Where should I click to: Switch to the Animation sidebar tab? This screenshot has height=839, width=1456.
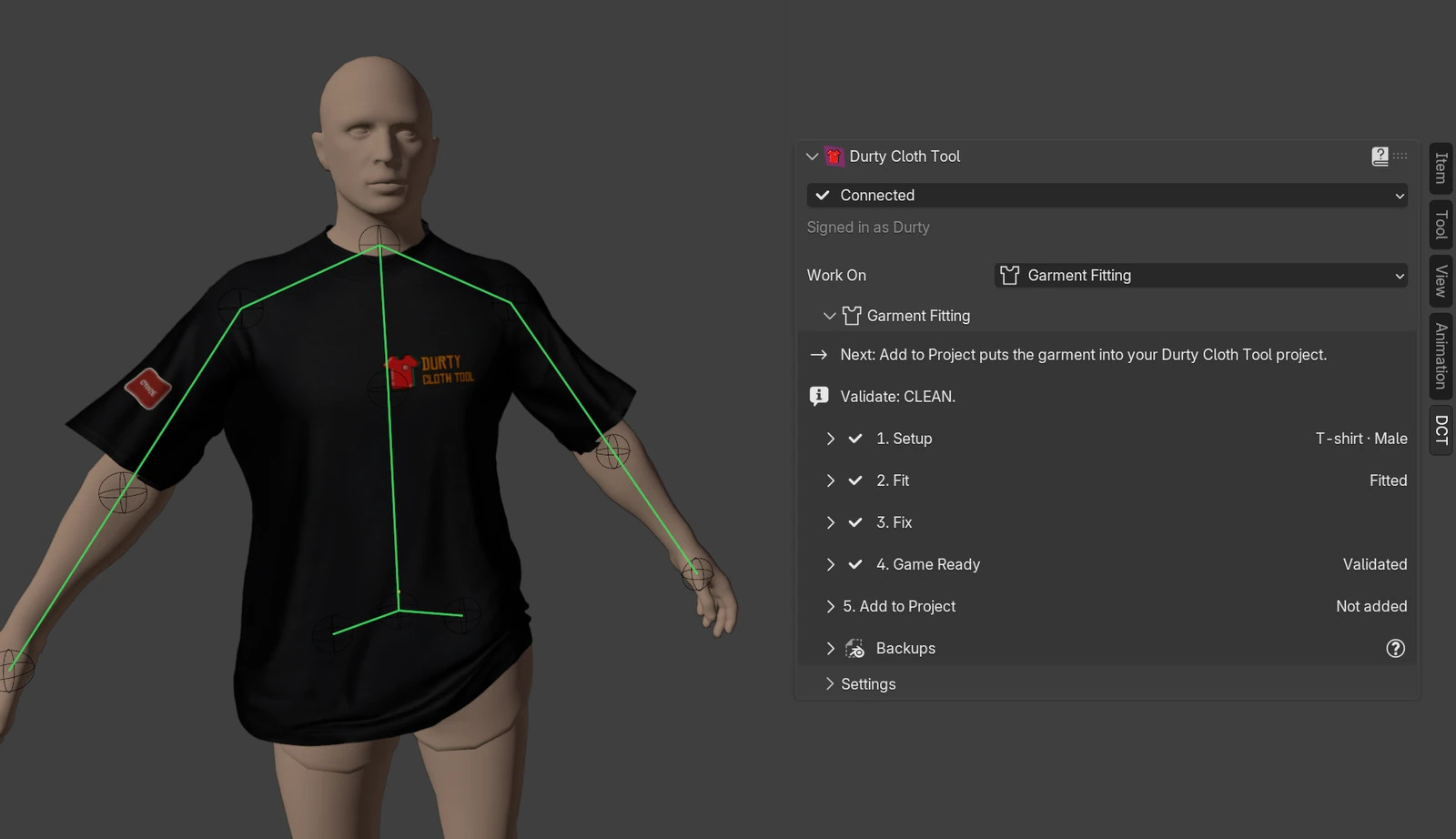tap(1441, 356)
